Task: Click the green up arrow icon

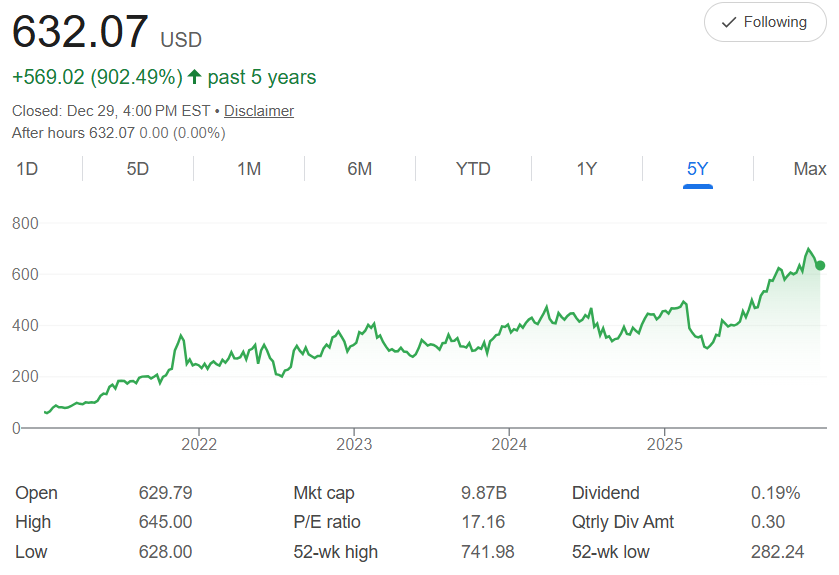Action: pyautogui.click(x=194, y=77)
